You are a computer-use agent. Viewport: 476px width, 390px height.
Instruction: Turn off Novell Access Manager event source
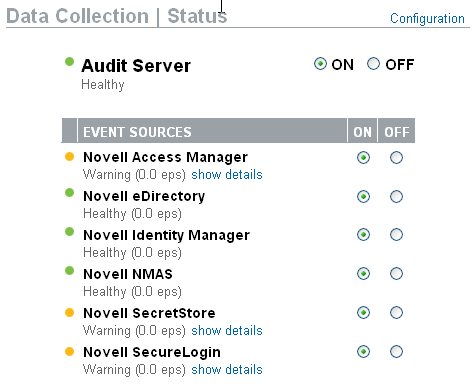pos(396,157)
